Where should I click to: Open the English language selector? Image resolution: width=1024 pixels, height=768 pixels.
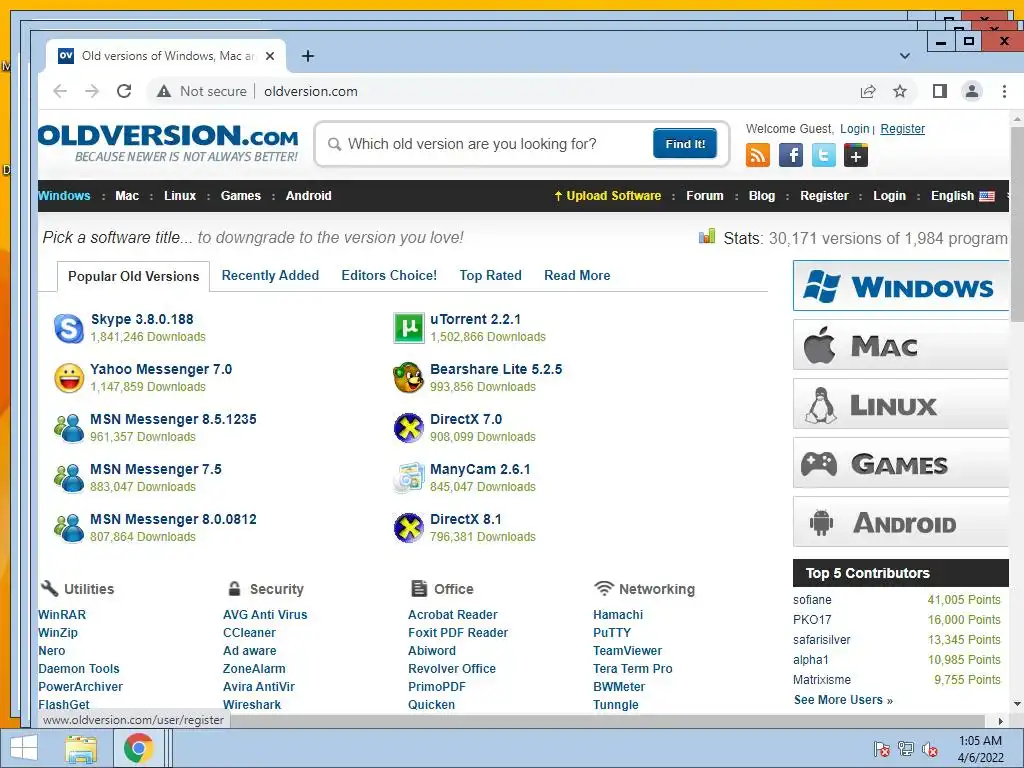(963, 196)
